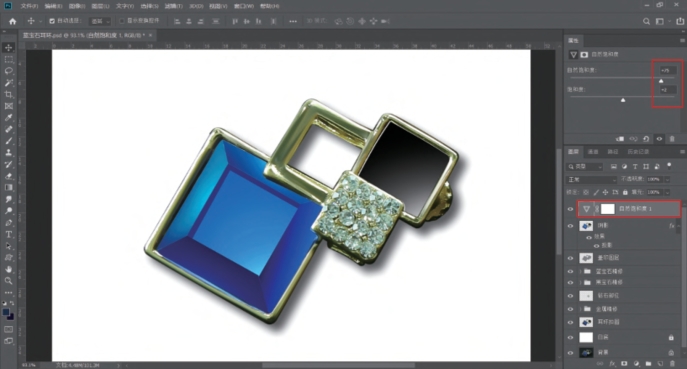
Task: Toggle the auto-select checkbox in options bar
Action: (x=52, y=21)
